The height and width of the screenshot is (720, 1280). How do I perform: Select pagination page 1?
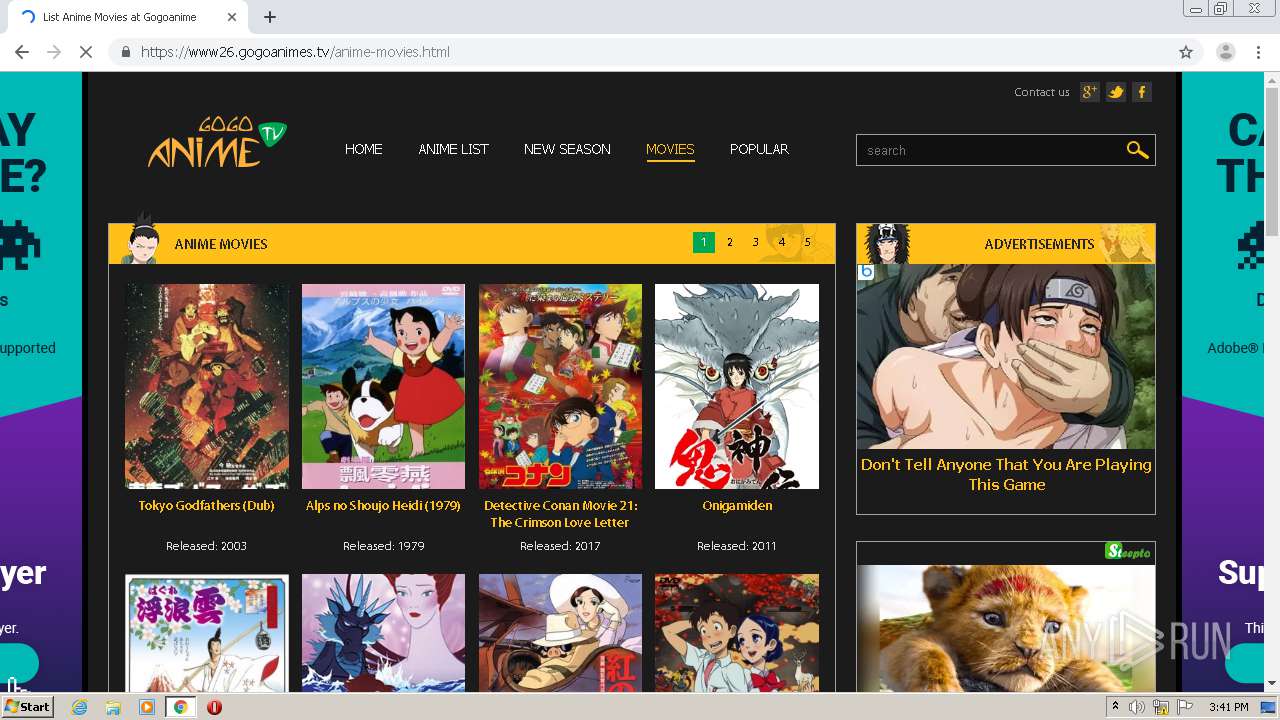click(704, 242)
